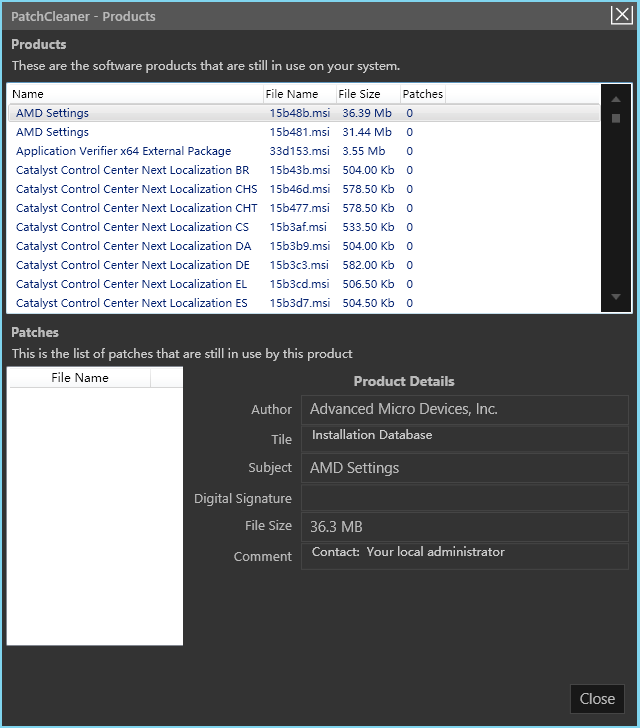Screen dimensions: 640x728
Task: Sort products by File Name column header
Action: (300, 94)
